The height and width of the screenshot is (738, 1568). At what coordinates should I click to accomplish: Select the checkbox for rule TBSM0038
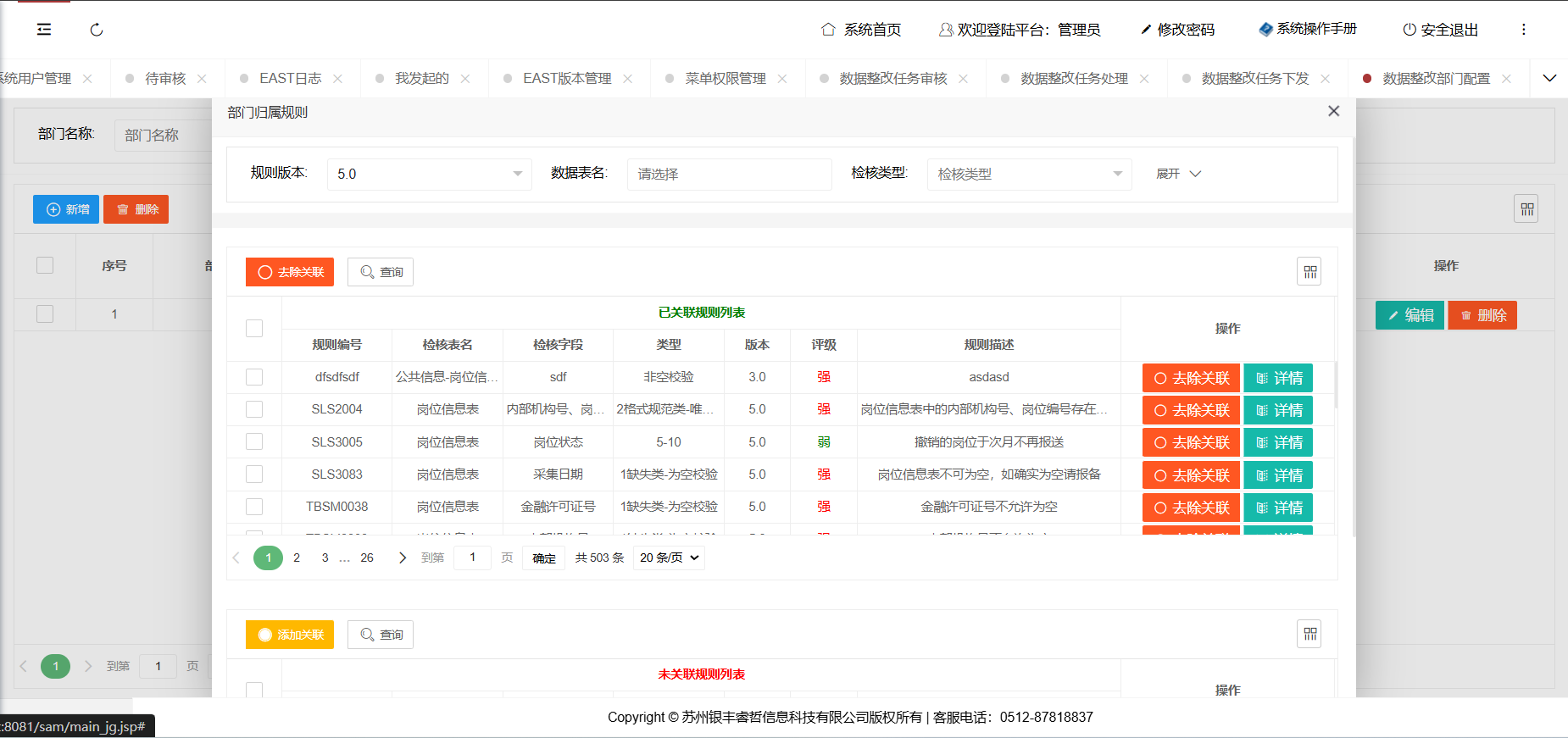coord(254,507)
